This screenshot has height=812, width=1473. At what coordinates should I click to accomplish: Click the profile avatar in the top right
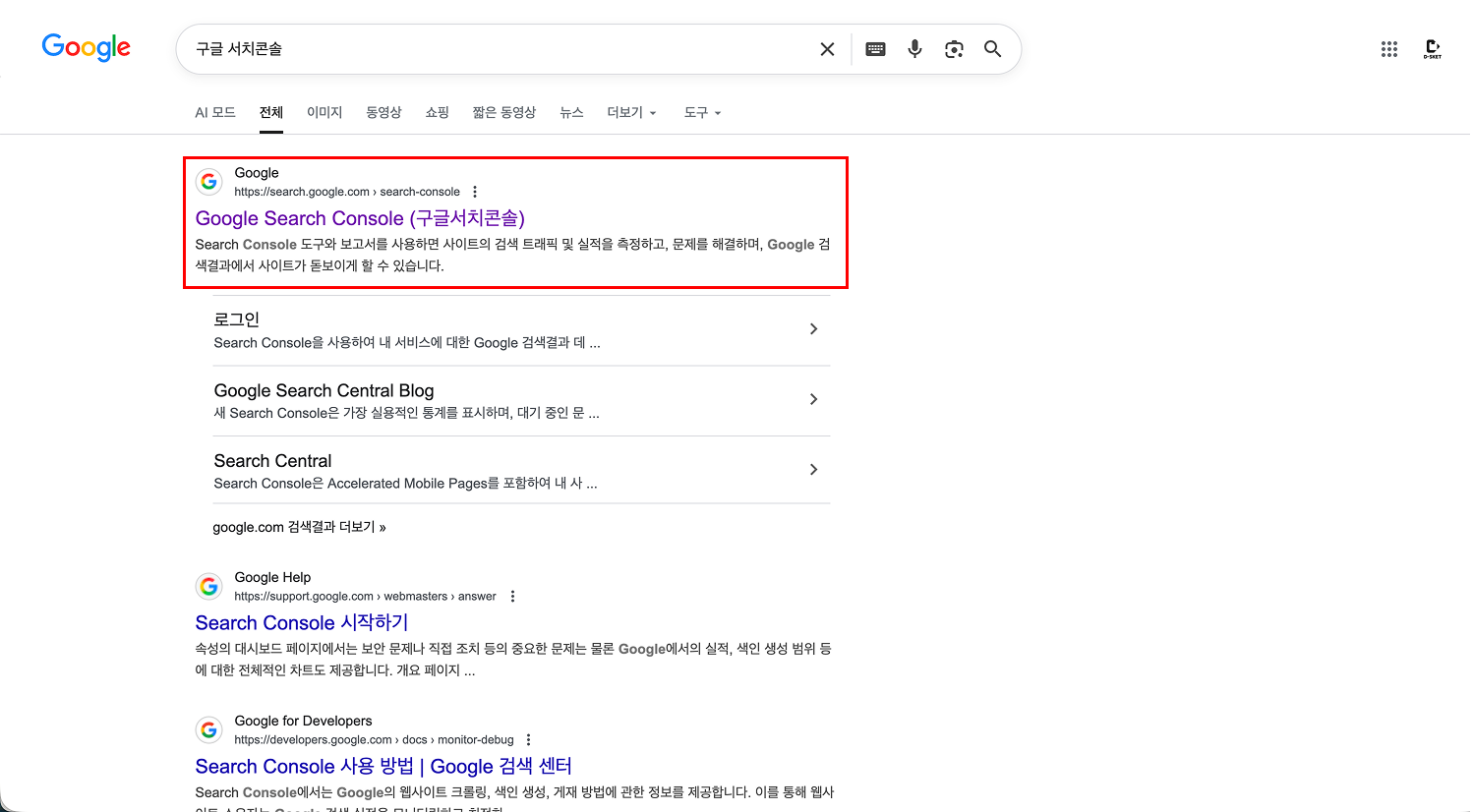[x=1433, y=48]
